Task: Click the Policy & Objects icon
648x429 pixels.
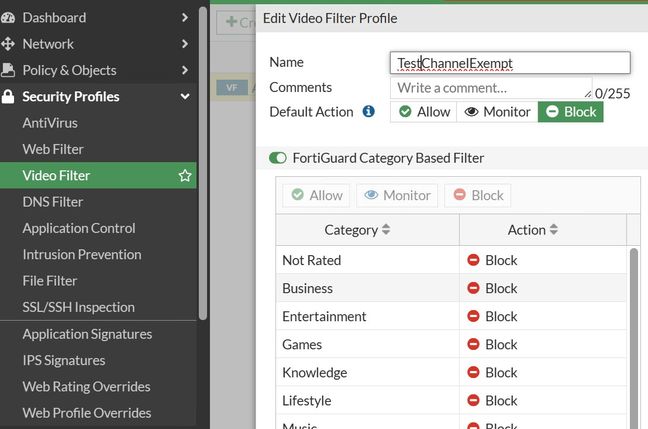Action: pos(9,70)
